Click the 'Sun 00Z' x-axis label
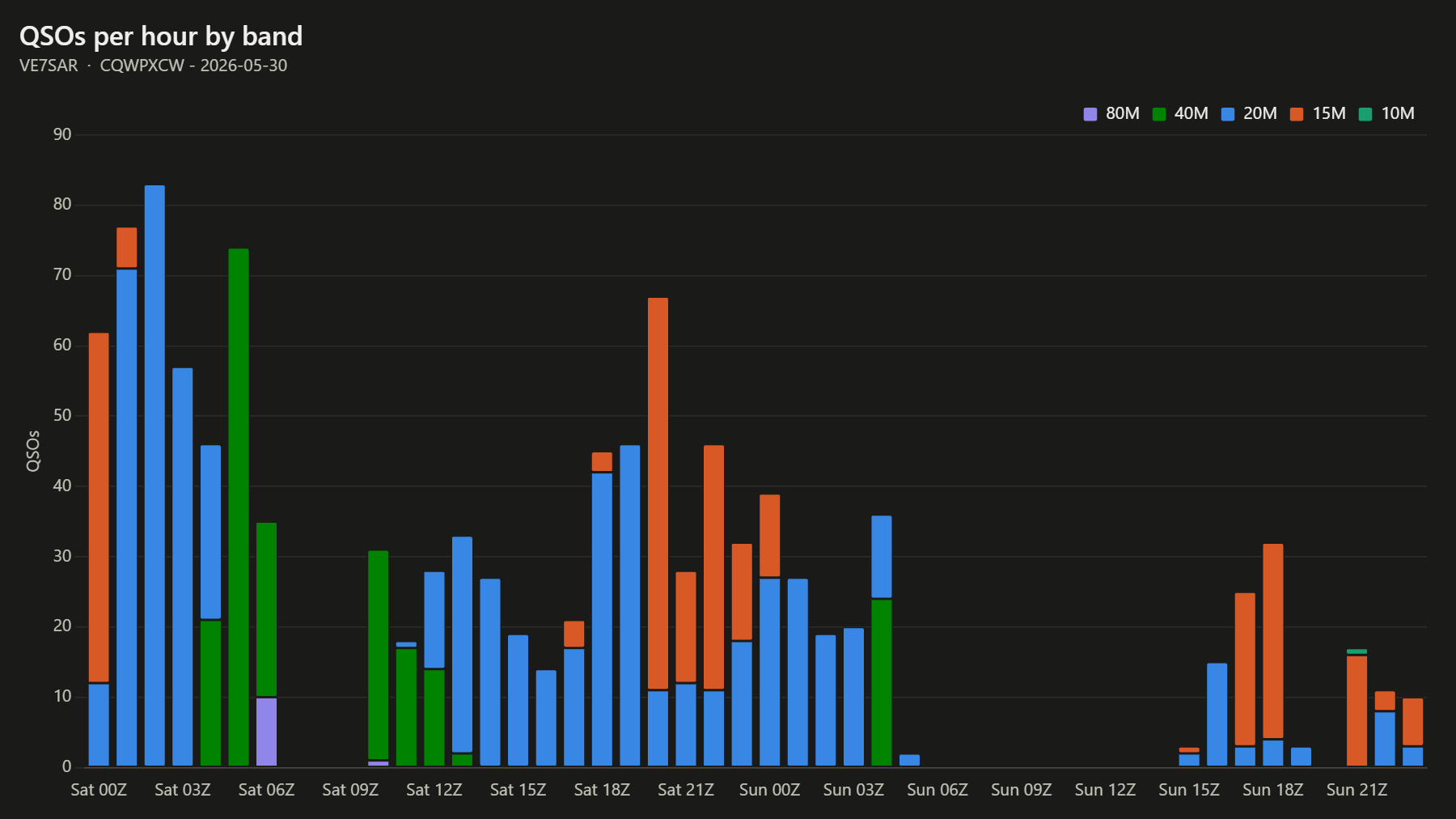1456x819 pixels. pyautogui.click(x=769, y=790)
